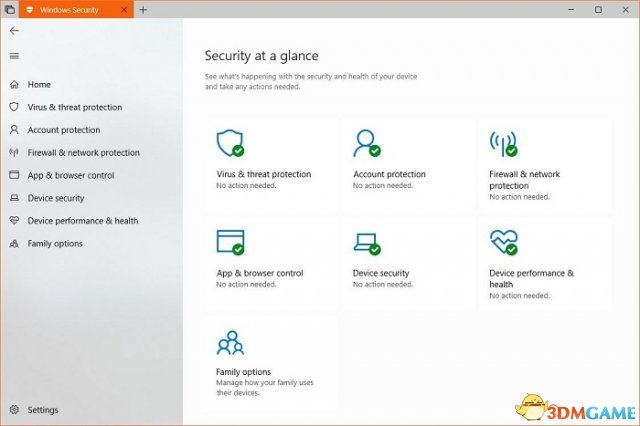Image resolution: width=640 pixels, height=426 pixels.
Task: Open Settings at bottom of sidebar
Action: 43,410
